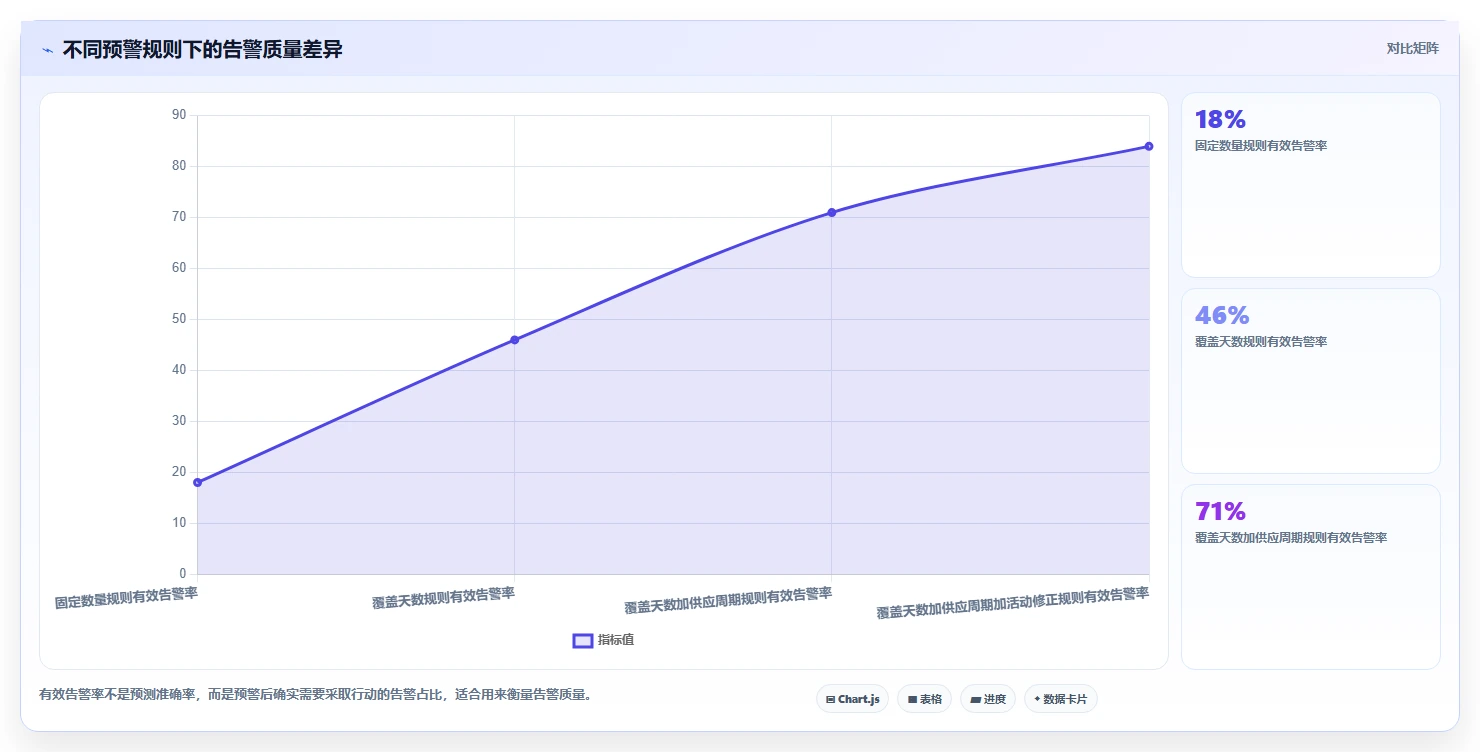Screen dimensions: 1480x752
Task: Click the data point at value 71
Action: [x=832, y=212]
